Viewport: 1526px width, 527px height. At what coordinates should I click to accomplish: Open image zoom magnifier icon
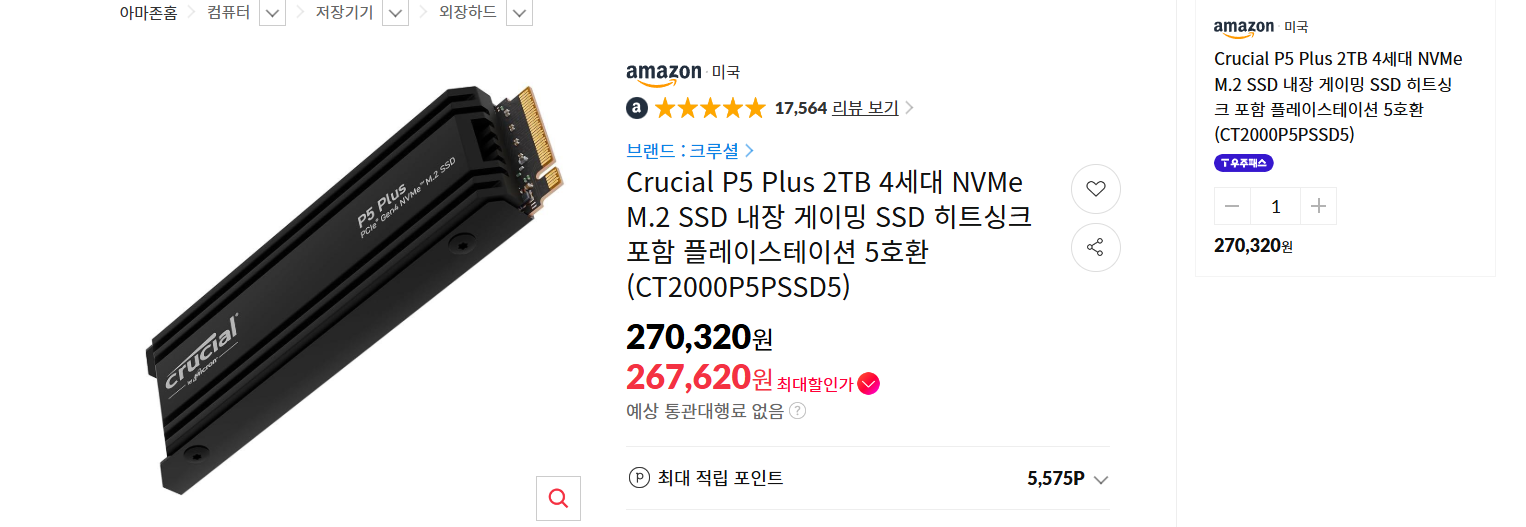(558, 498)
